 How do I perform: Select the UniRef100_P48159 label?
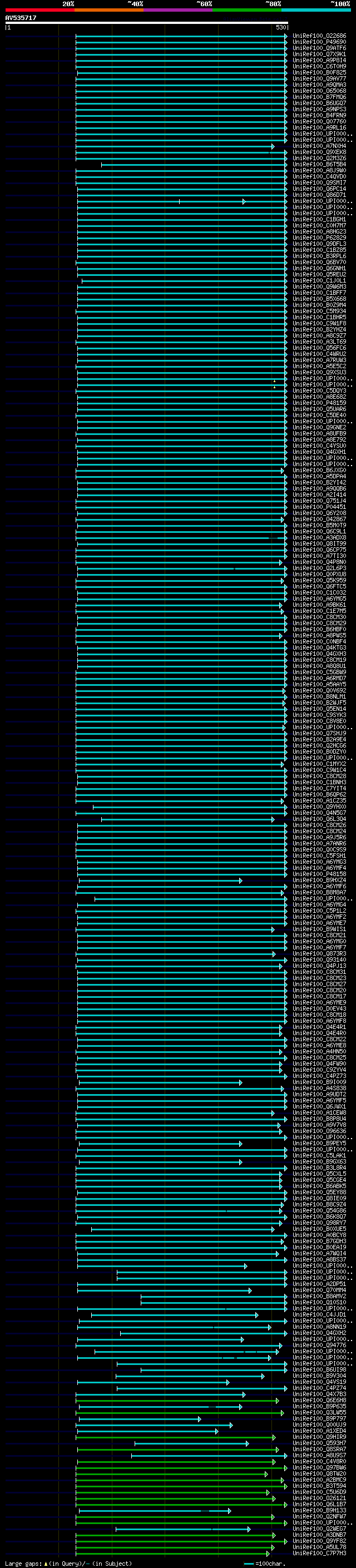[319, 403]
